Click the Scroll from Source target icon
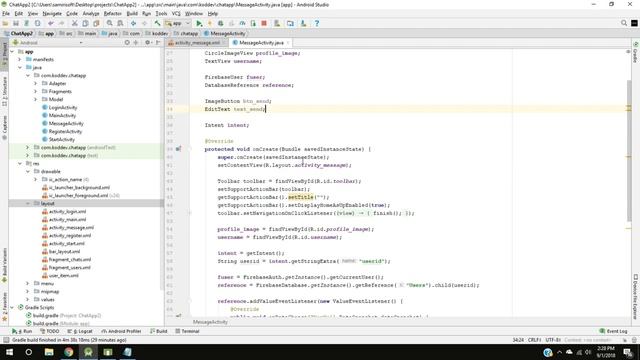Image resolution: width=640 pixels, height=360 pixels. [x=127, y=42]
